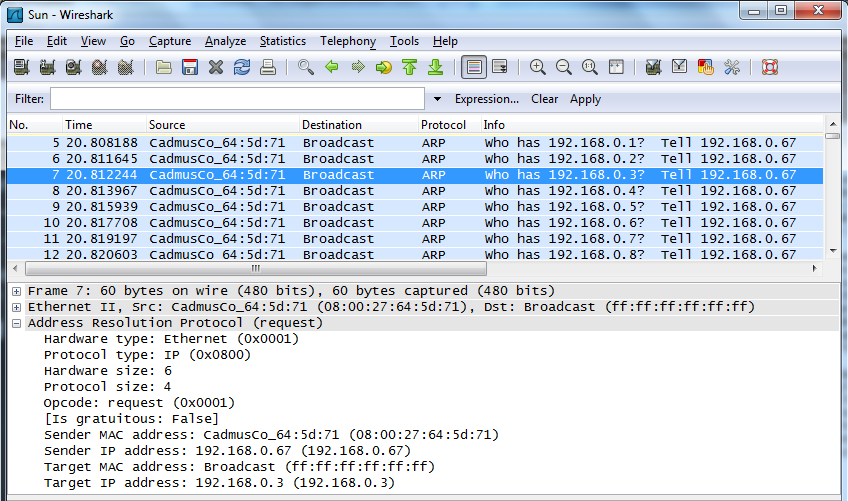Open capture options toolbar icon

48,67
